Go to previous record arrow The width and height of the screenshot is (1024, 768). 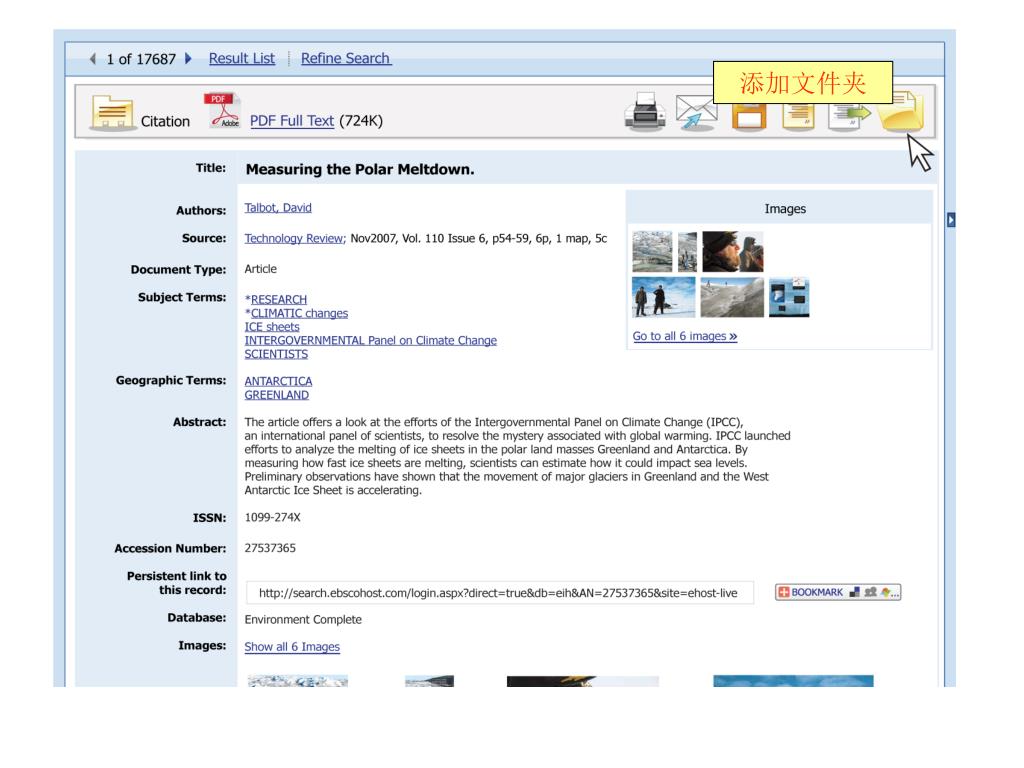(x=93, y=59)
